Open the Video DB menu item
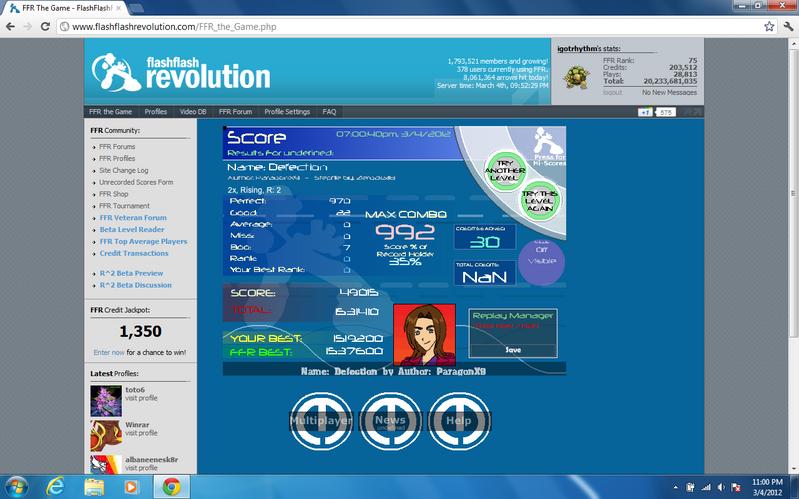 pos(193,112)
